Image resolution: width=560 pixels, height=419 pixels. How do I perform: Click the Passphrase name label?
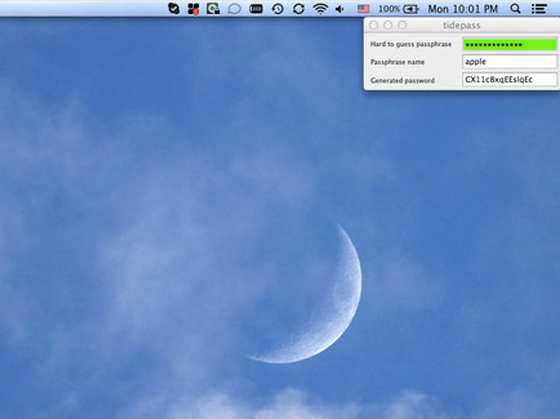pos(397,62)
